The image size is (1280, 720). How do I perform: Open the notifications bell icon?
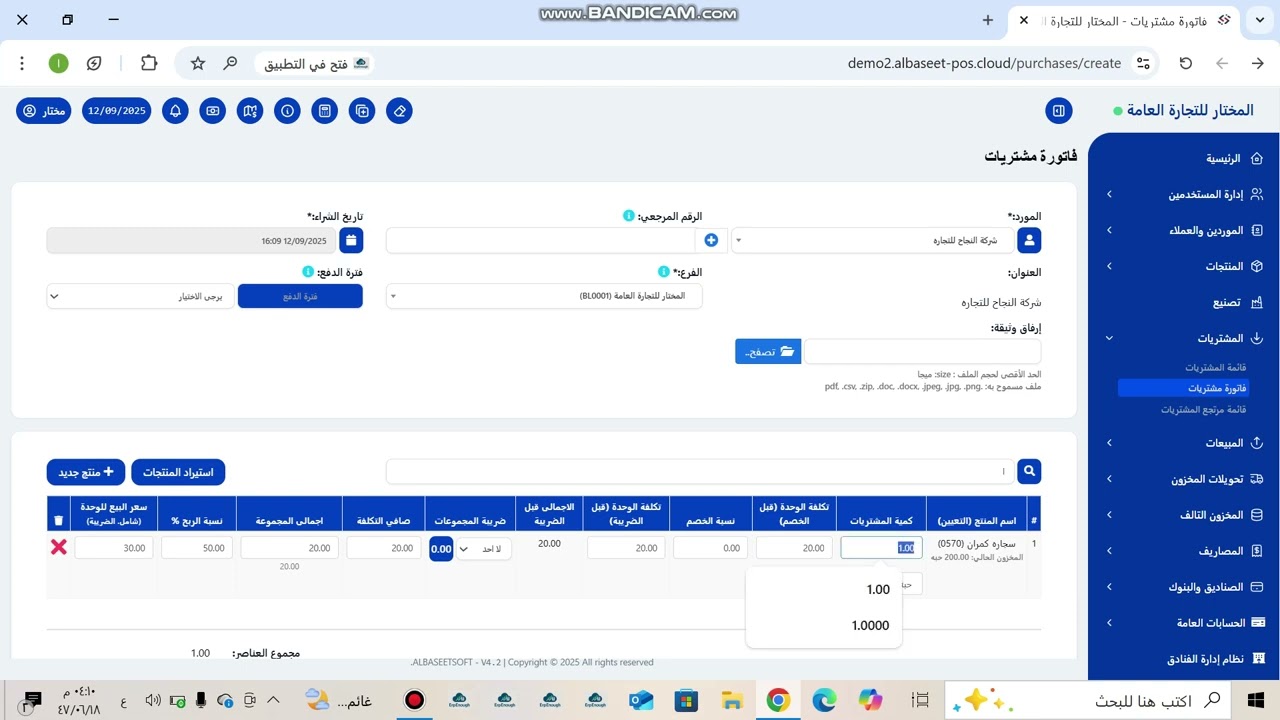[x=175, y=111]
